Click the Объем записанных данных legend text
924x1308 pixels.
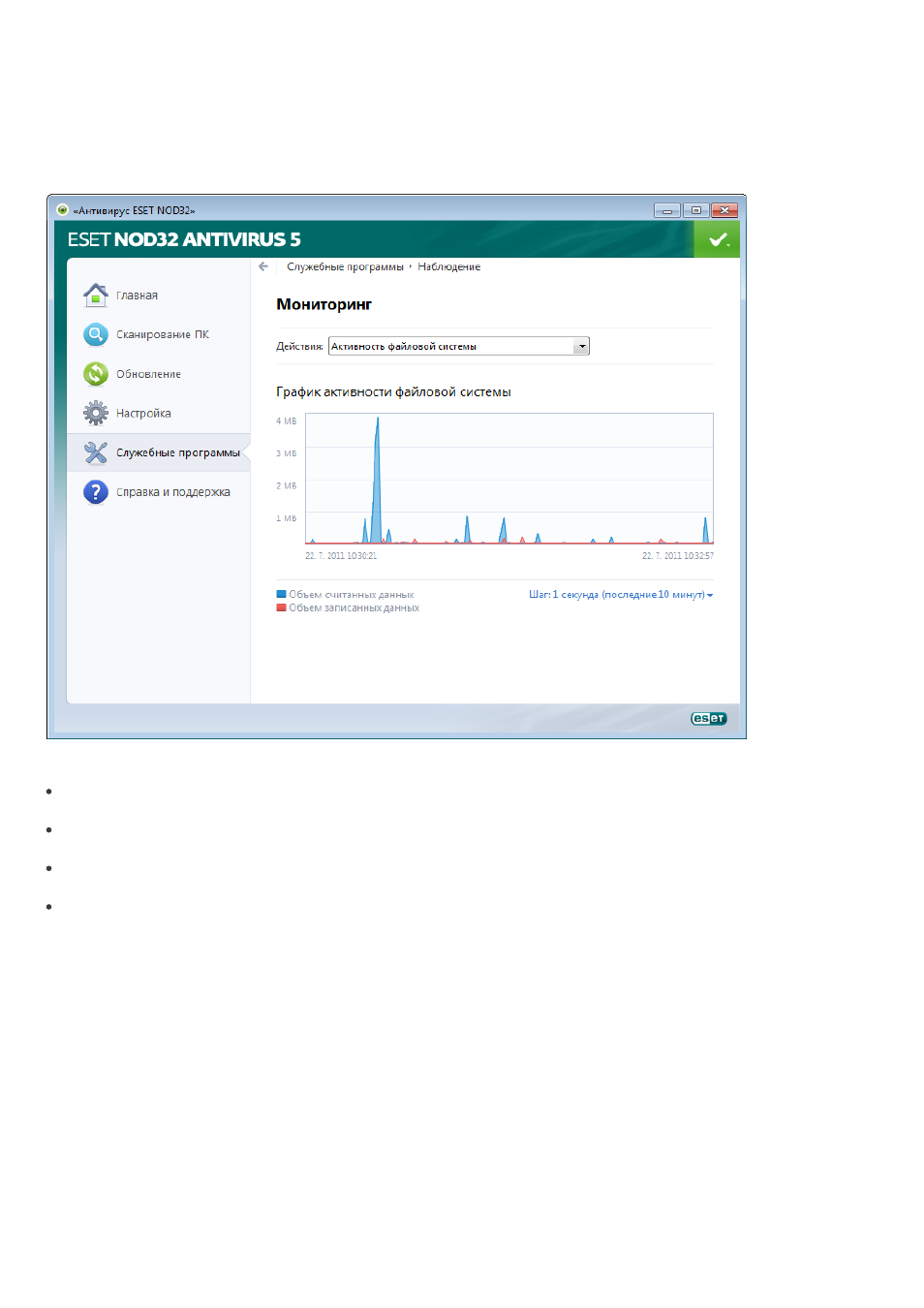click(x=354, y=607)
